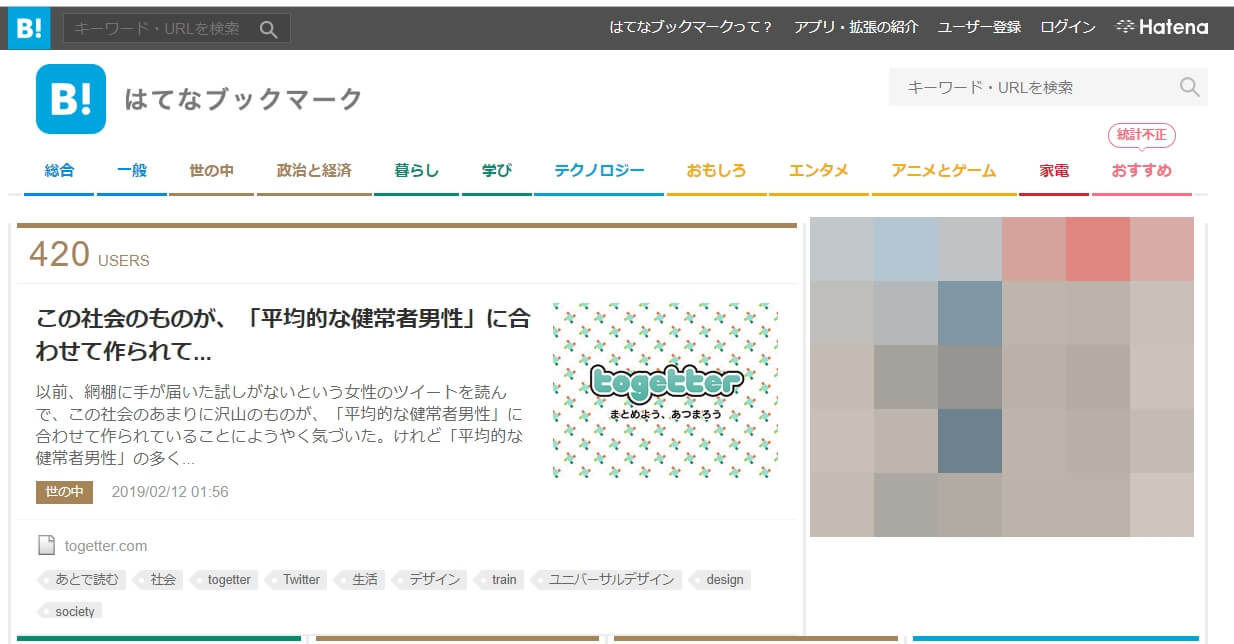Open the Hatena logo link
The image size is (1234, 644).
pos(1162,27)
